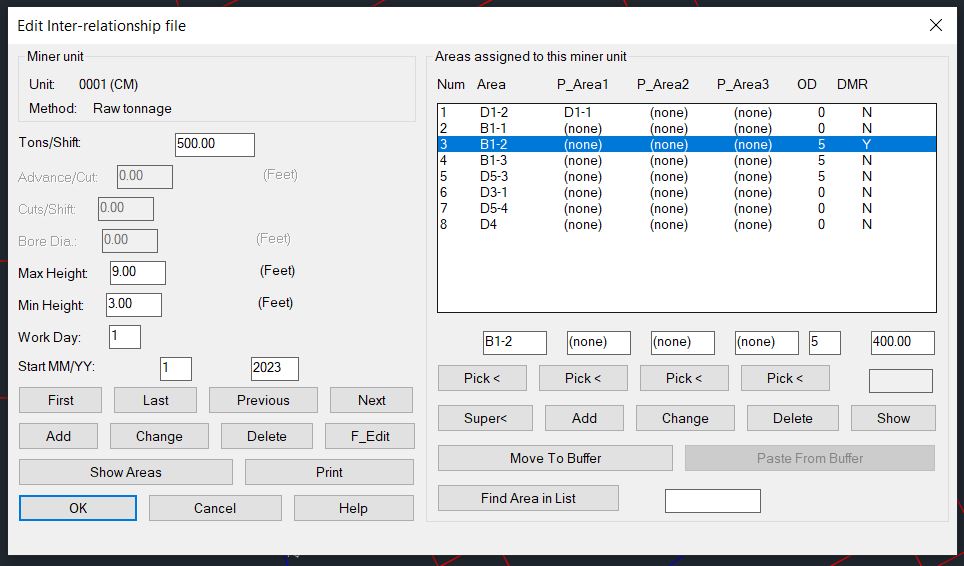Click the Area field containing B1-2
The width and height of the screenshot is (964, 566).
(515, 342)
